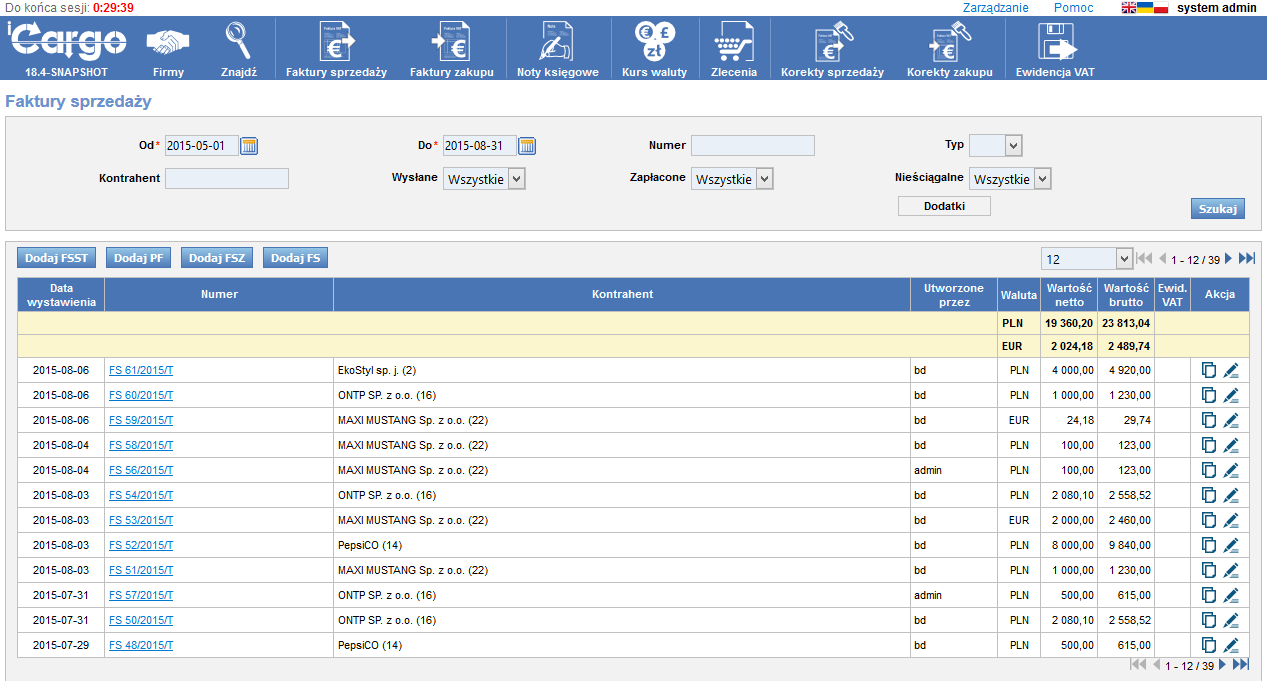Open invoice link FS 59/2015/T
The height and width of the screenshot is (681, 1267).
click(141, 420)
